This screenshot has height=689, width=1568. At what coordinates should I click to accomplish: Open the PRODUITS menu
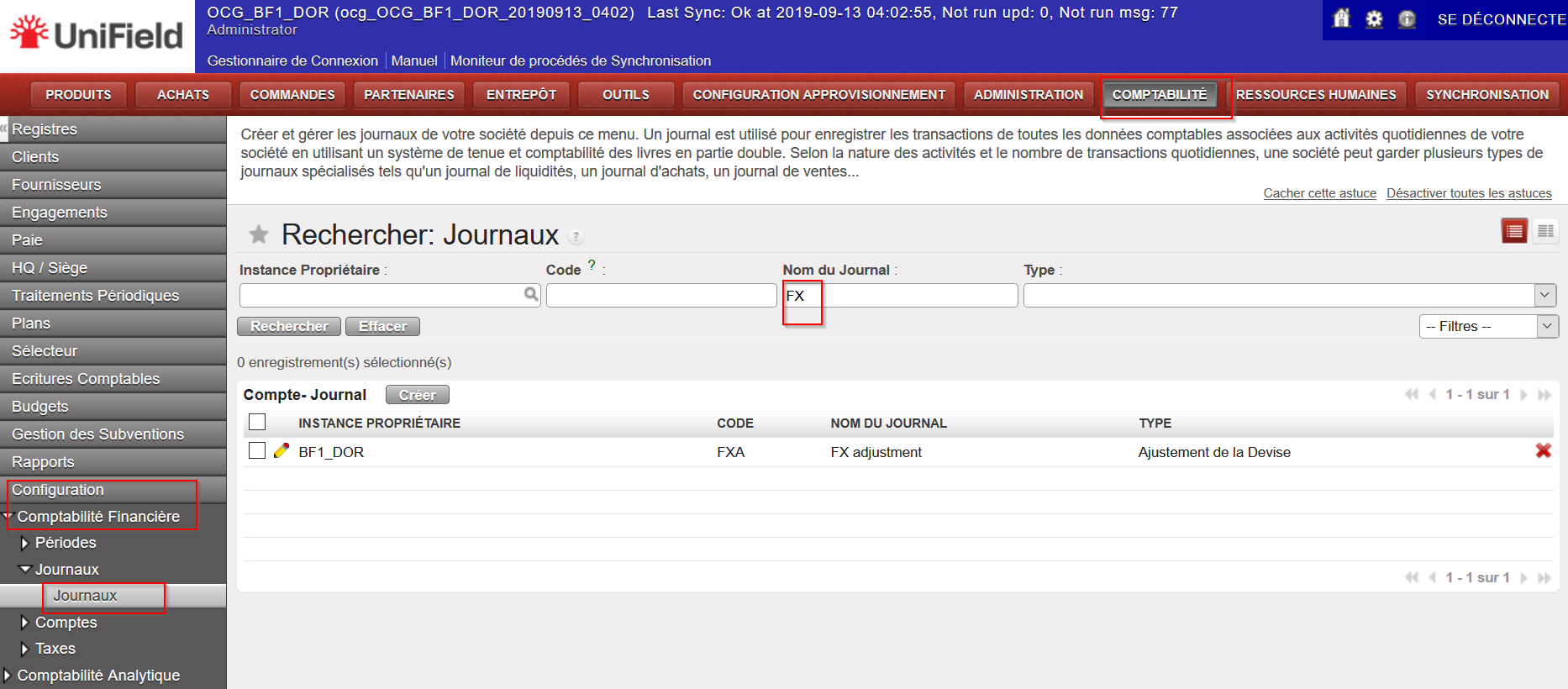[78, 95]
